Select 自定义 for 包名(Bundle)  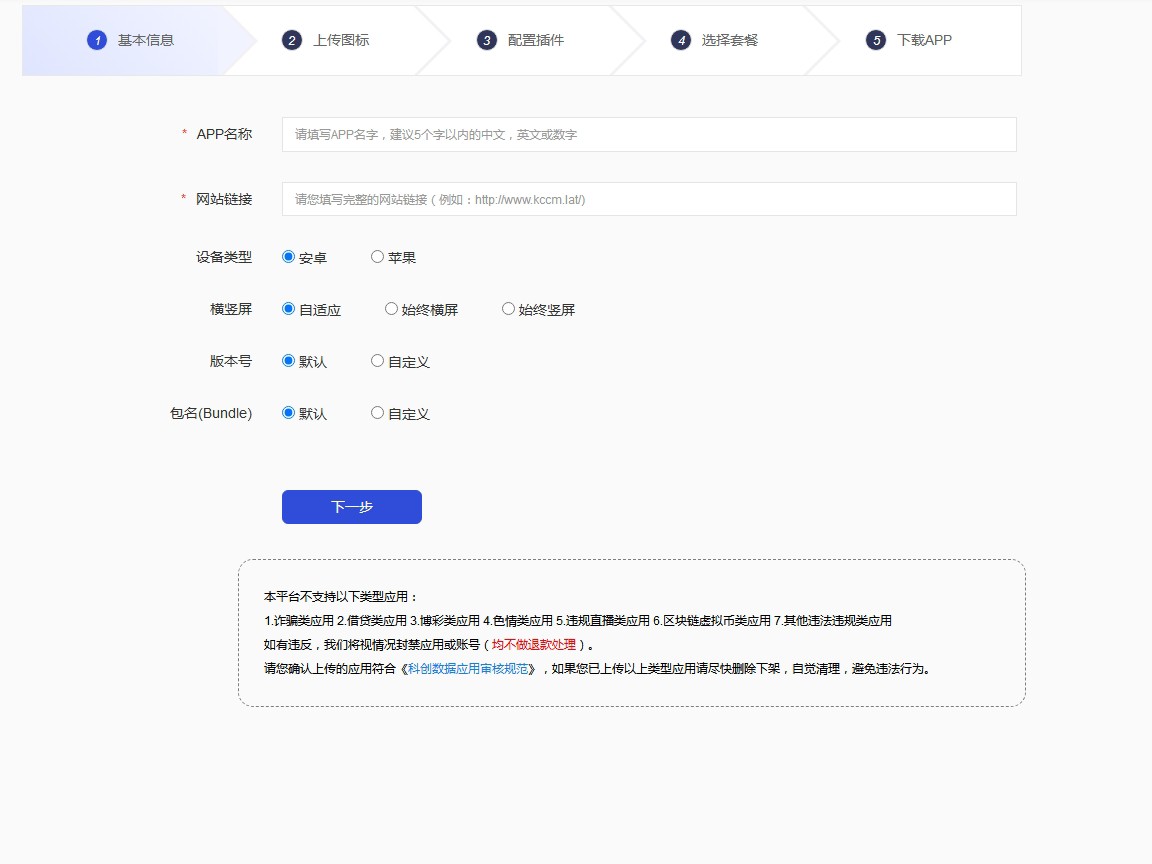pos(378,414)
